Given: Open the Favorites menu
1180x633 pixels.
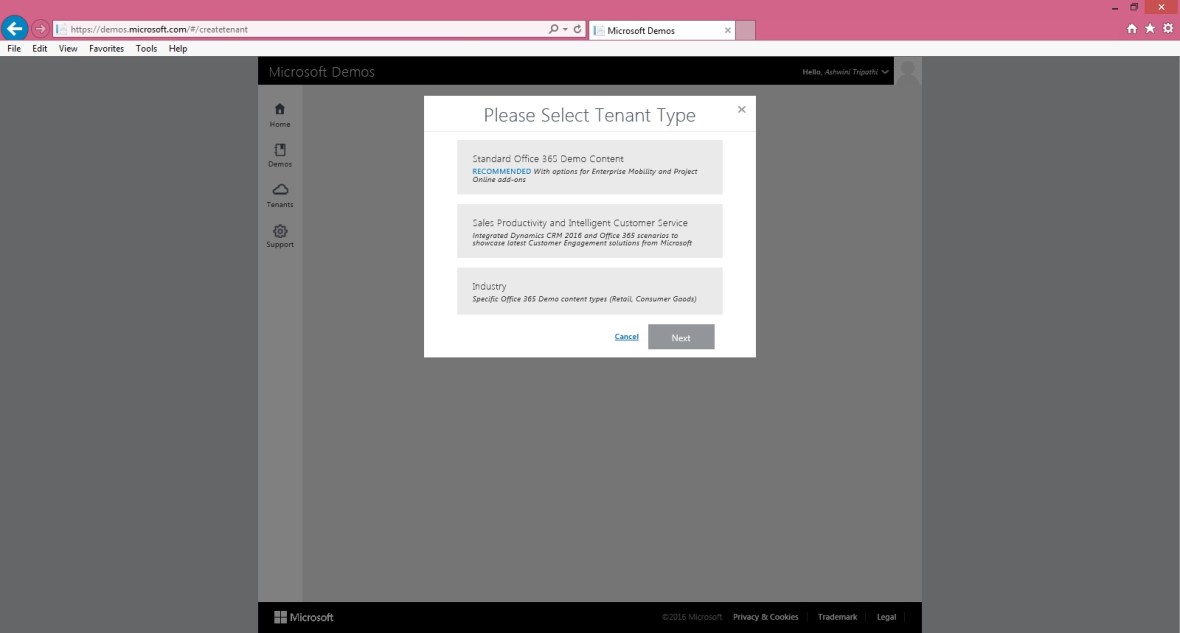Looking at the screenshot, I should pos(106,48).
